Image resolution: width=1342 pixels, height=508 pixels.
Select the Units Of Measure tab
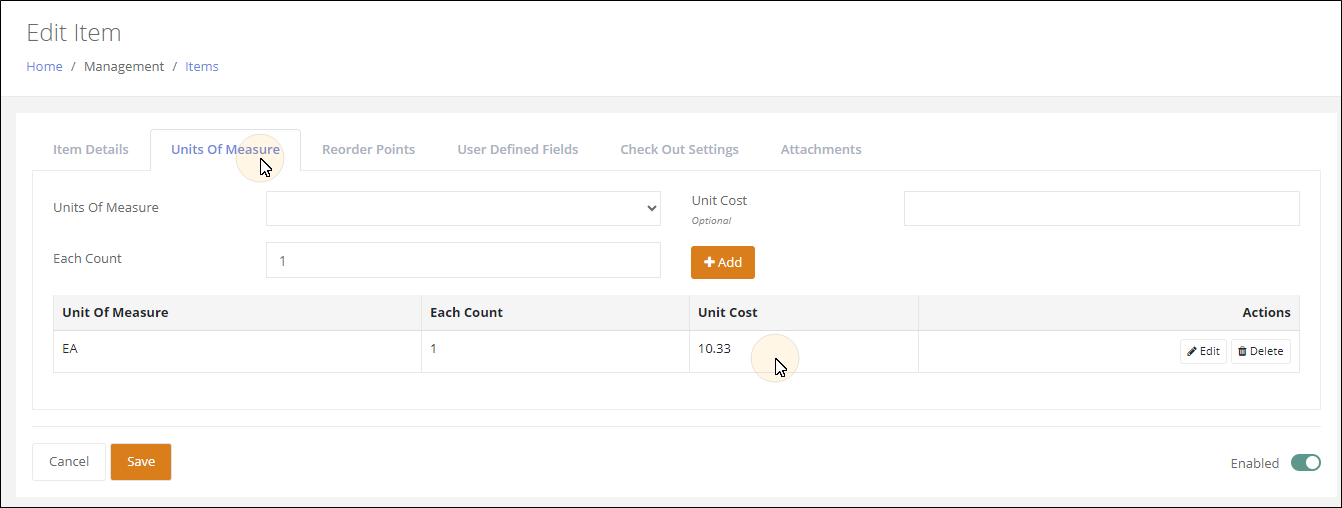pyautogui.click(x=225, y=149)
